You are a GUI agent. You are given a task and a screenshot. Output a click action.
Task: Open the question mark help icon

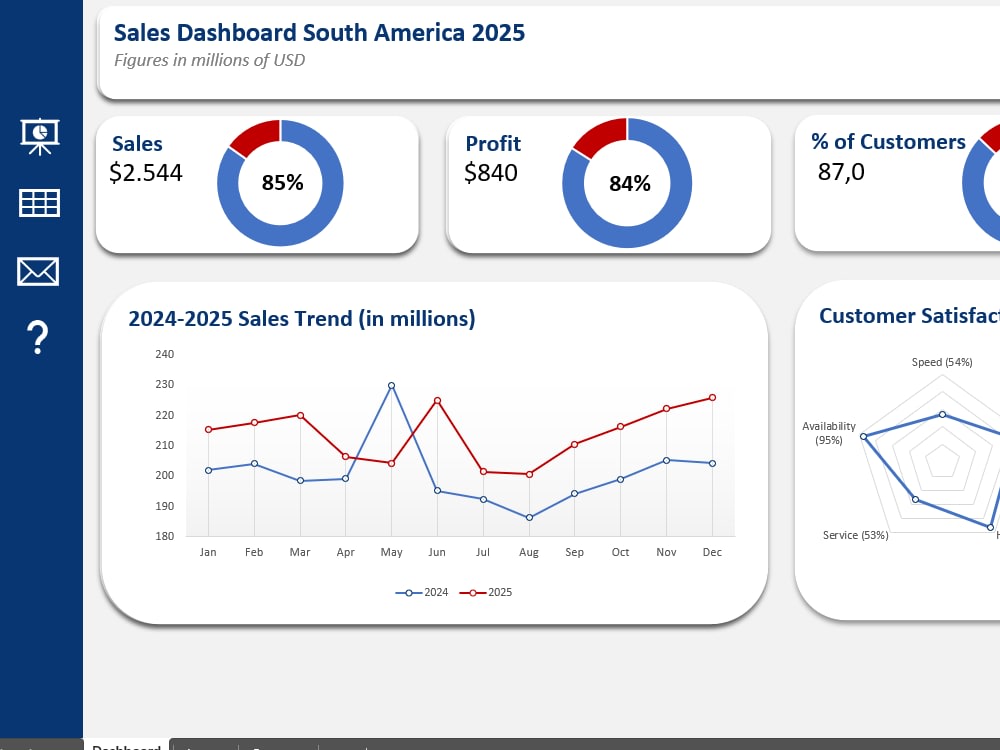[38, 337]
